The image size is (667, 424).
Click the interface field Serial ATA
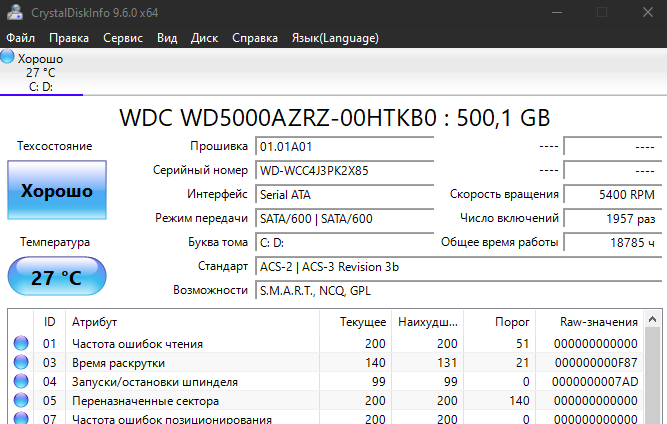pos(345,194)
